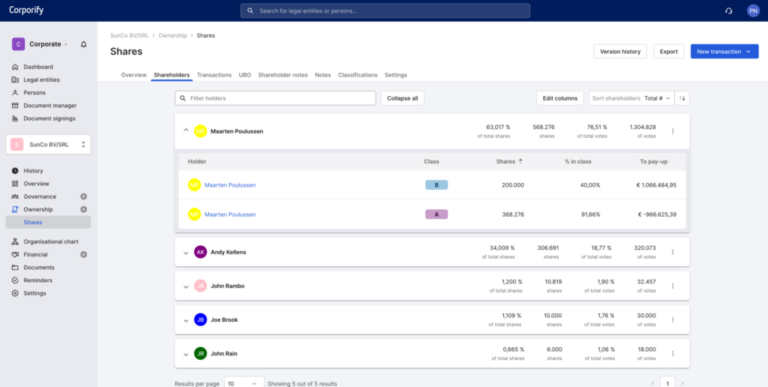Open the New transaction dropdown button
The width and height of the screenshot is (768, 387).
[724, 51]
